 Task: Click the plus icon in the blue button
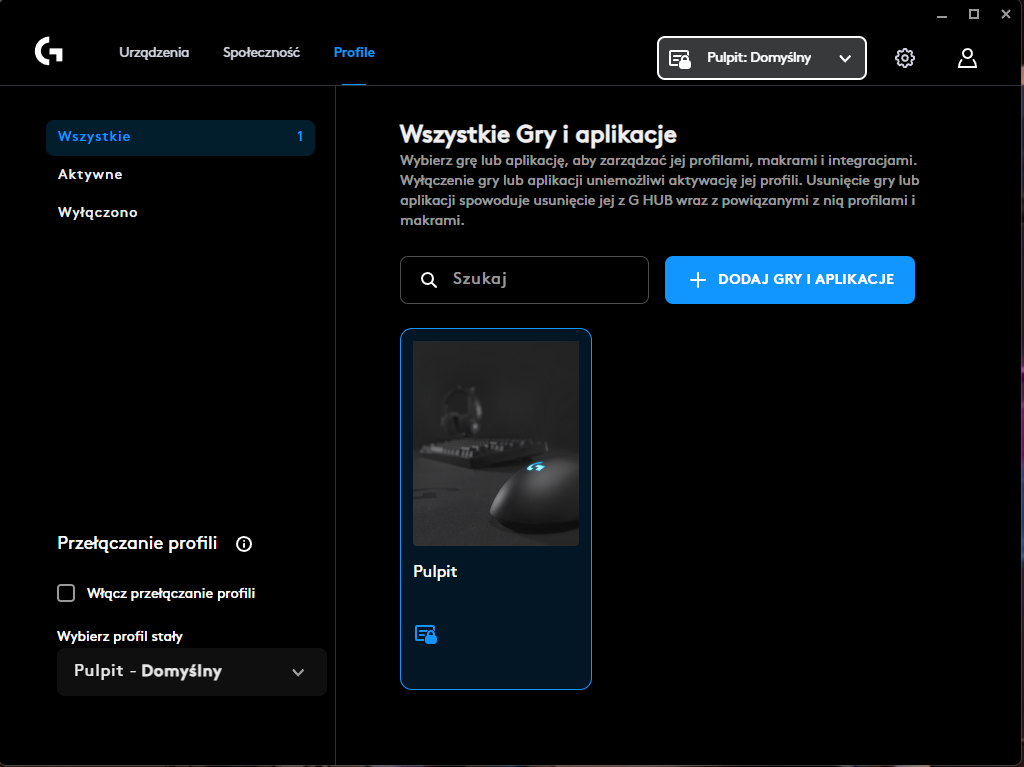click(x=699, y=280)
